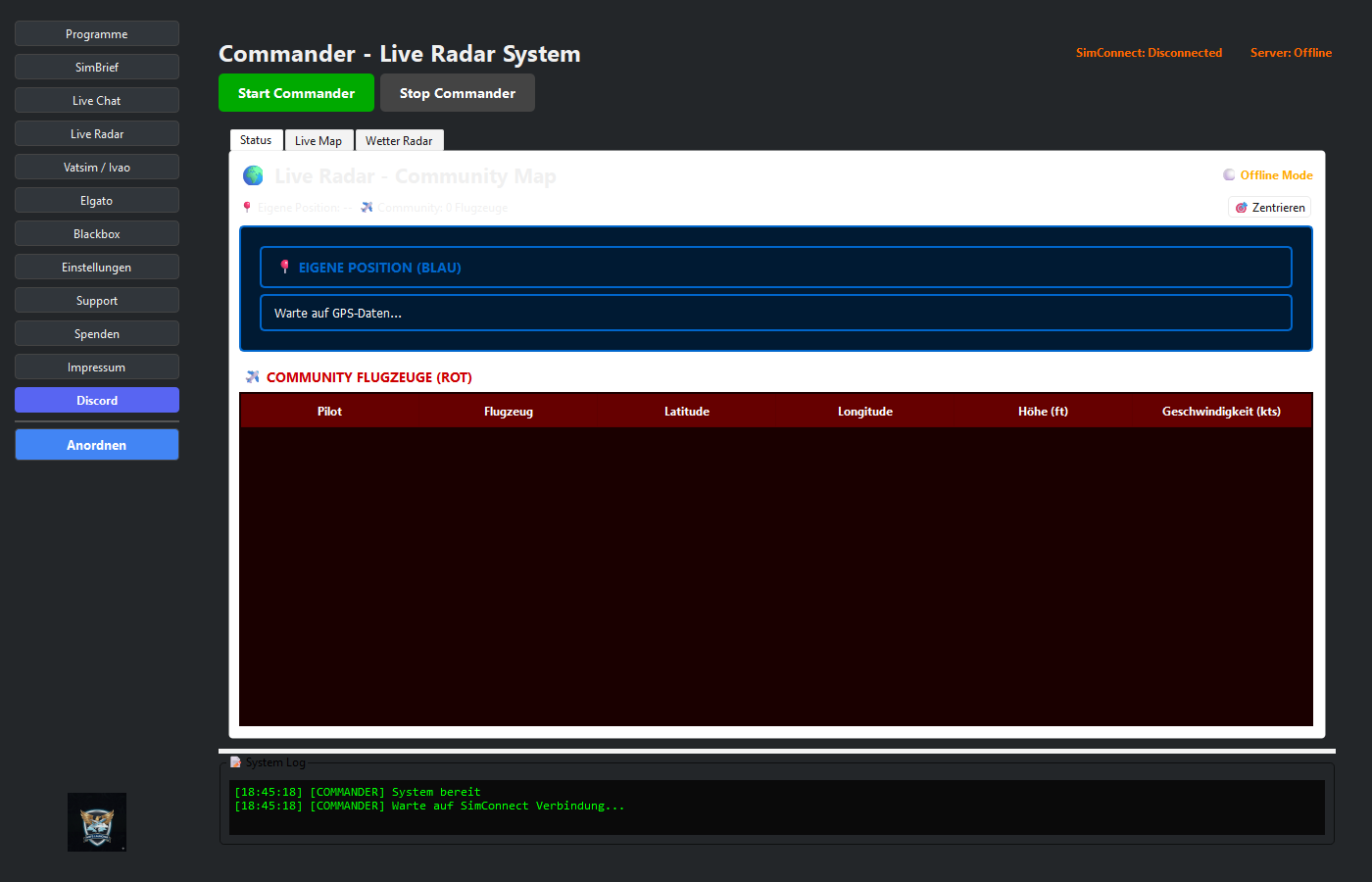Open Discord from the sidebar
This screenshot has width=1372, height=882.
(97, 401)
